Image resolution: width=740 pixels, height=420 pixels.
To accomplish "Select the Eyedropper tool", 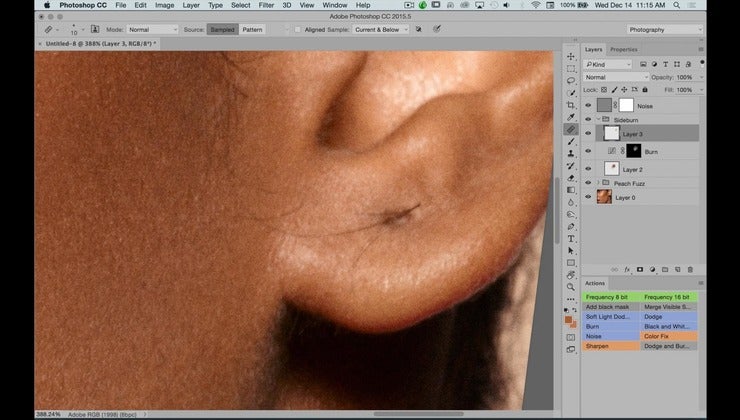I will (x=571, y=117).
